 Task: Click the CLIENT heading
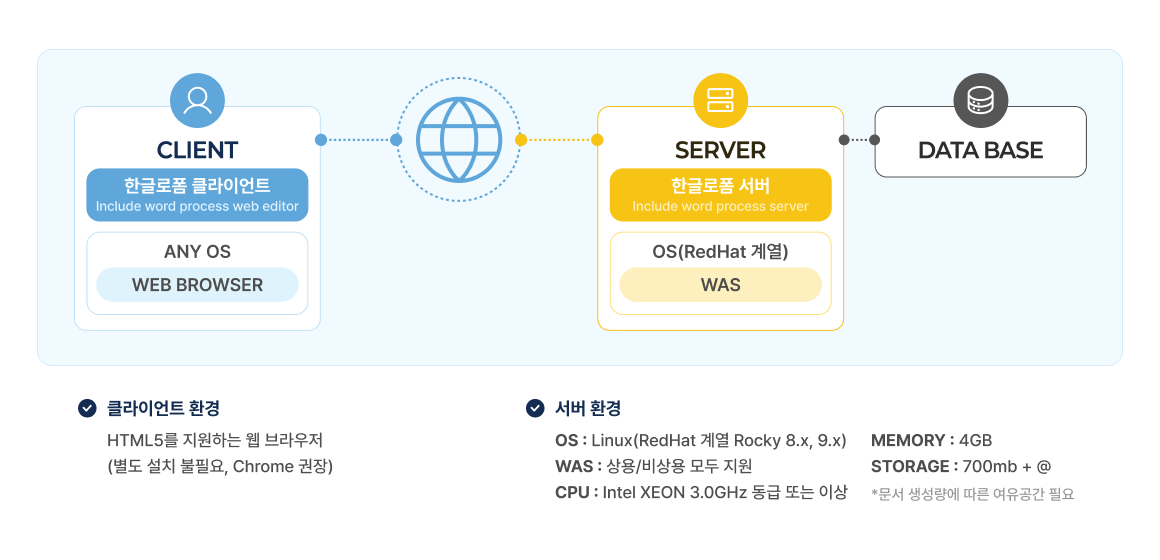tap(198, 150)
